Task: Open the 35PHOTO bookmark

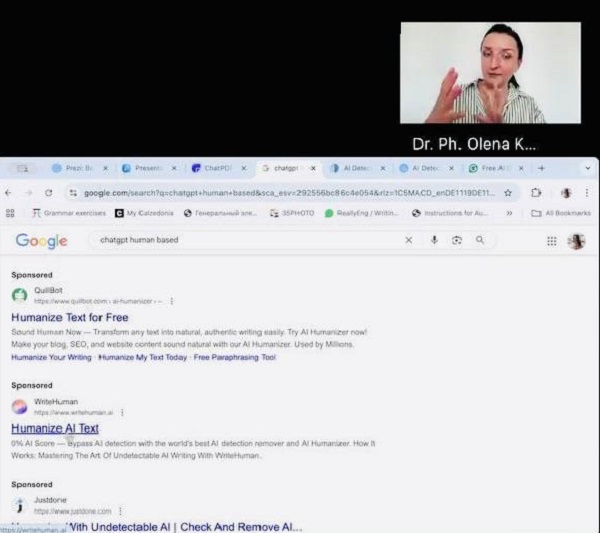Action: click(292, 213)
